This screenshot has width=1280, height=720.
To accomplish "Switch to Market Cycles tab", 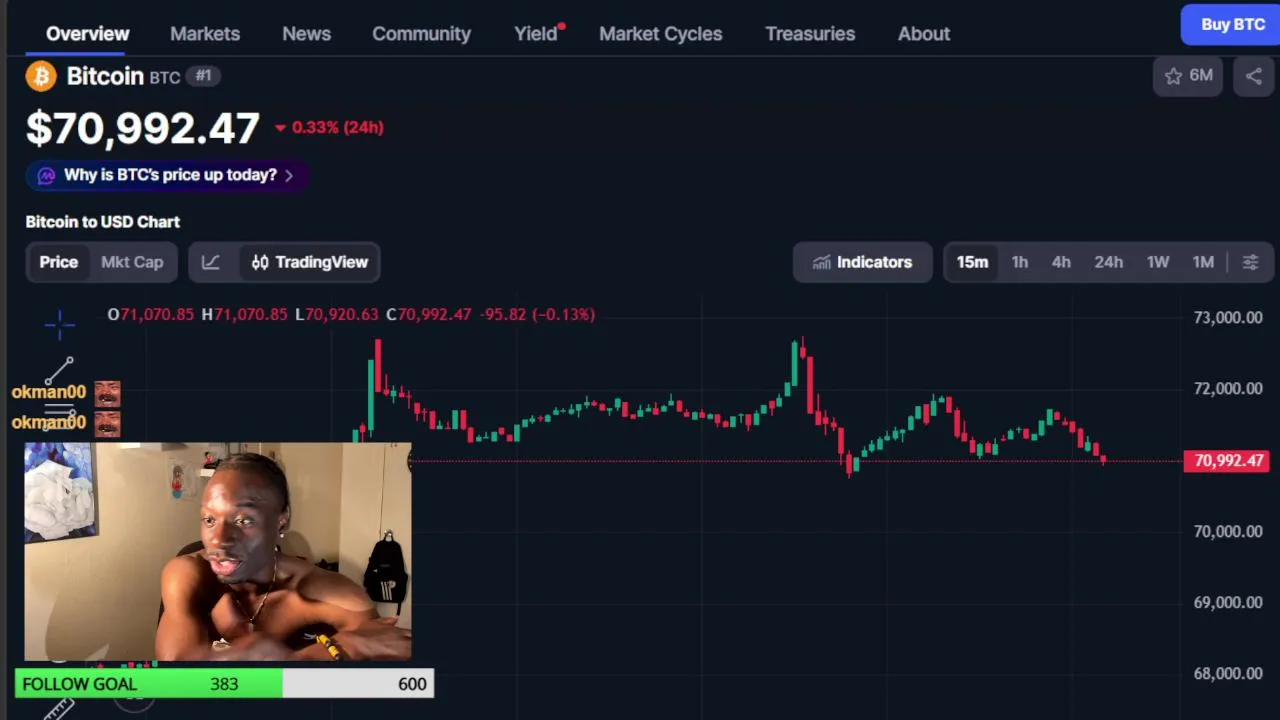I will 660,33.
